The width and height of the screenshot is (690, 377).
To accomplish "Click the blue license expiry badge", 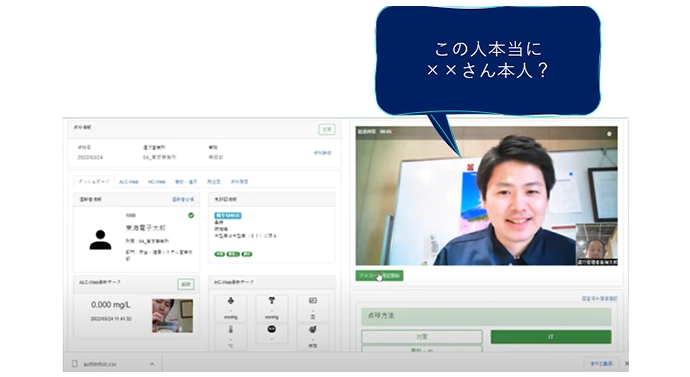I will tap(228, 216).
